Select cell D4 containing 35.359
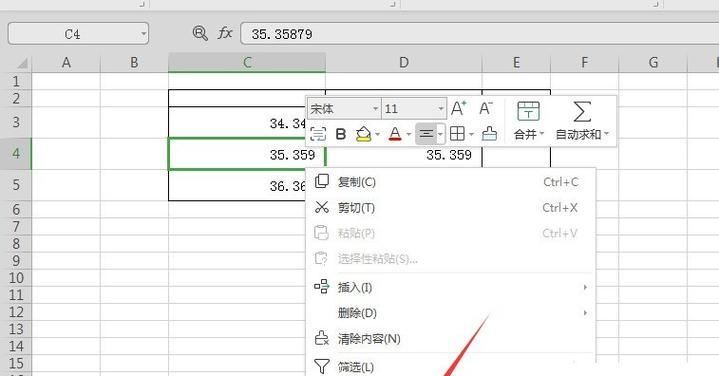719x376 pixels. [404, 156]
